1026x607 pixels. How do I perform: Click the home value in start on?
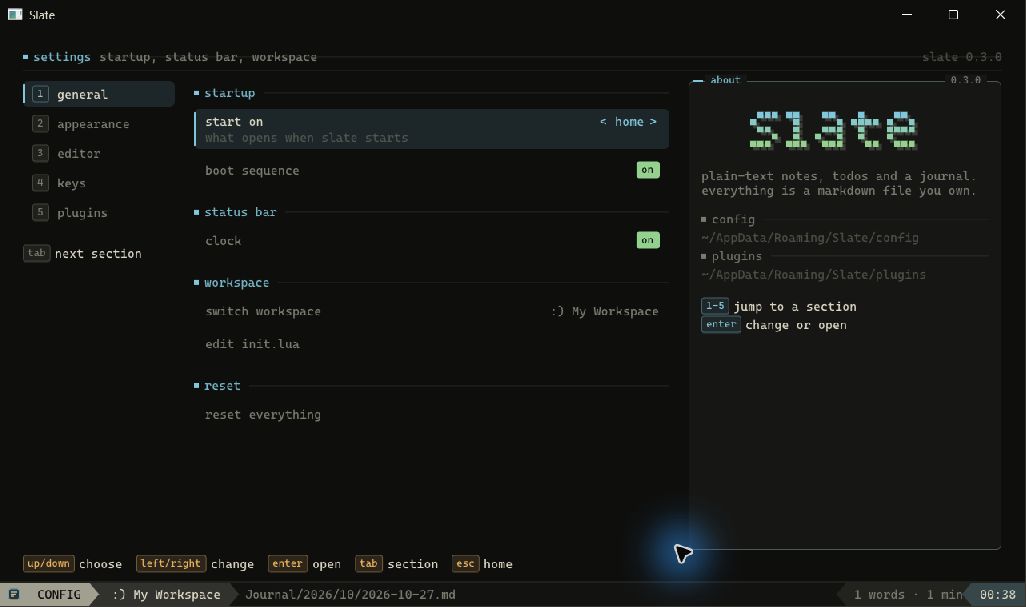[x=629, y=122]
